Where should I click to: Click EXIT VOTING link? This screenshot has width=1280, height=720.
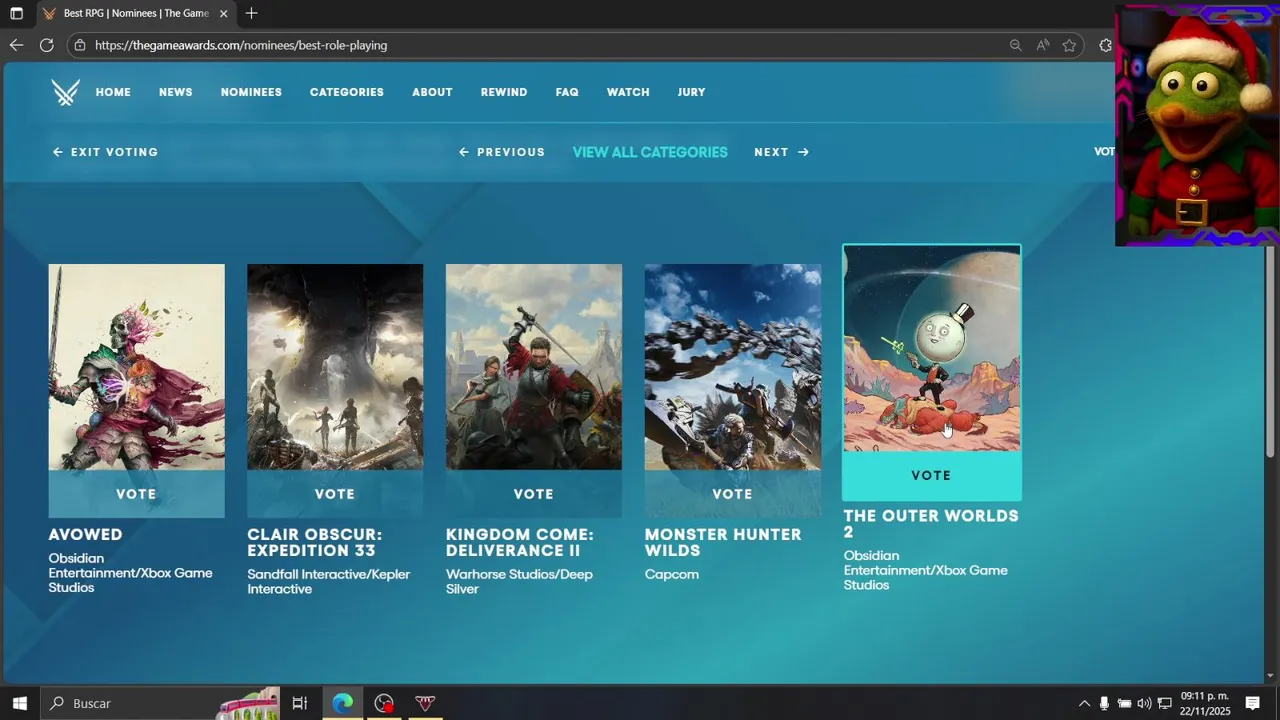coord(105,152)
